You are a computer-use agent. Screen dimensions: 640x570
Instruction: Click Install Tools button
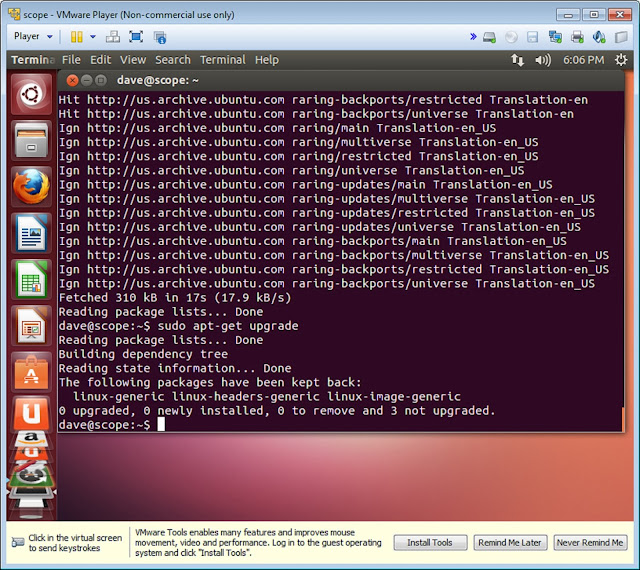(x=430, y=543)
